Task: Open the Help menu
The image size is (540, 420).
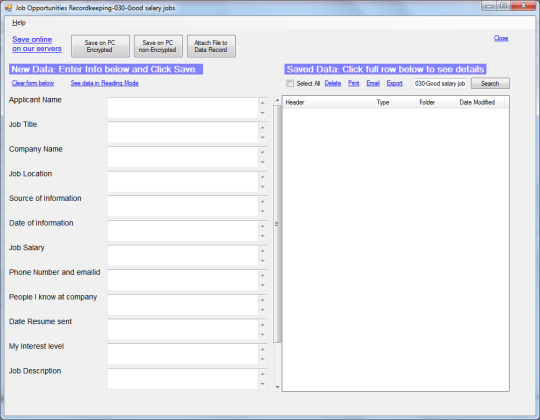Action: 19,23
